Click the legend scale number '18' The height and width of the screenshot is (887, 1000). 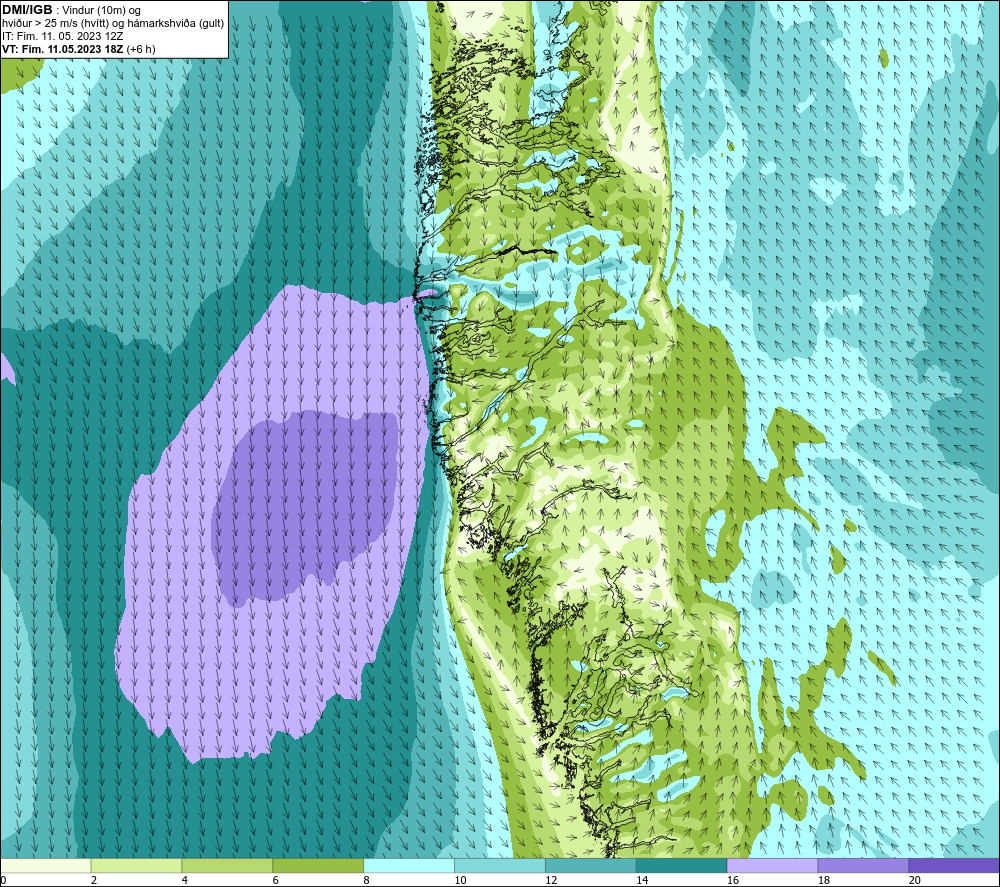[823, 881]
